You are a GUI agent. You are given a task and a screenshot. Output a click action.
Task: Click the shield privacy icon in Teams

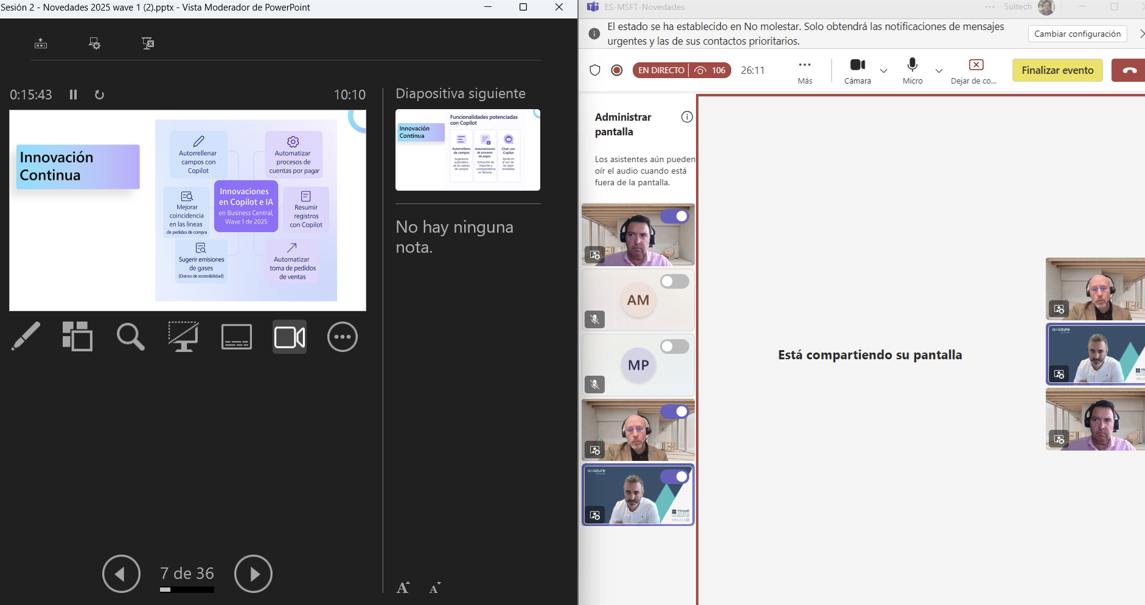coord(595,70)
